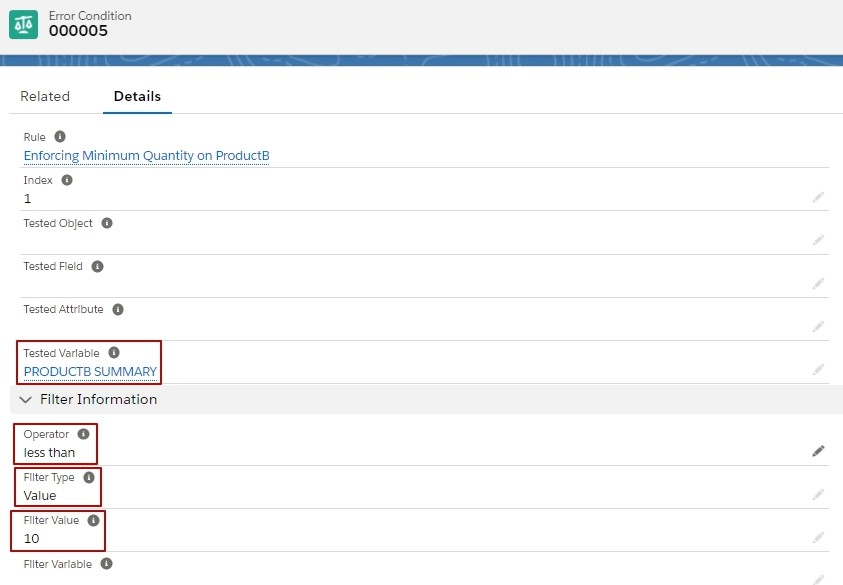This screenshot has height=585, width=843.
Task: Click the Index value 1
Action: tap(27, 198)
